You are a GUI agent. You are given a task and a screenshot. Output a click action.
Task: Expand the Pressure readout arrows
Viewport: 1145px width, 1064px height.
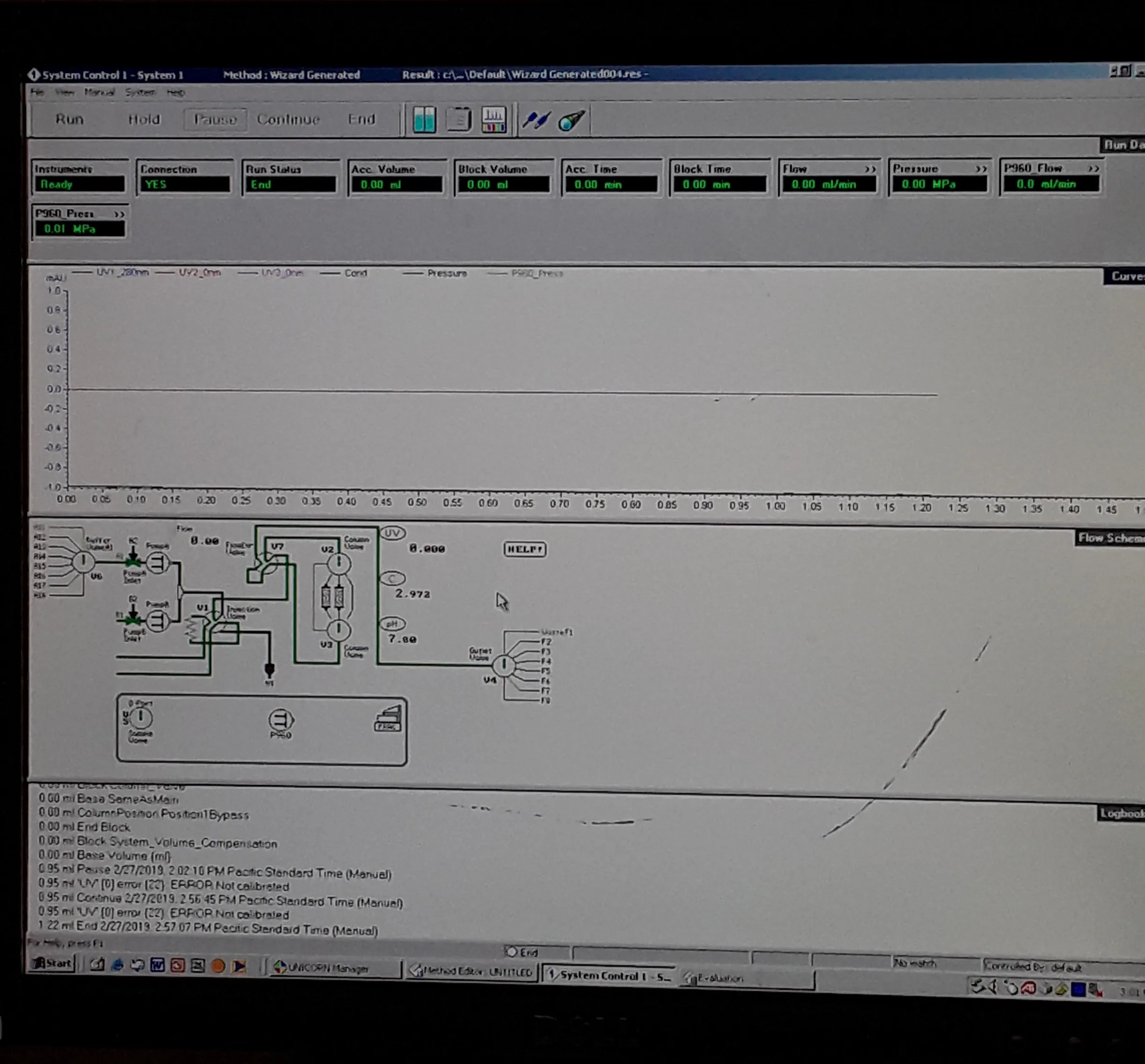(981, 169)
